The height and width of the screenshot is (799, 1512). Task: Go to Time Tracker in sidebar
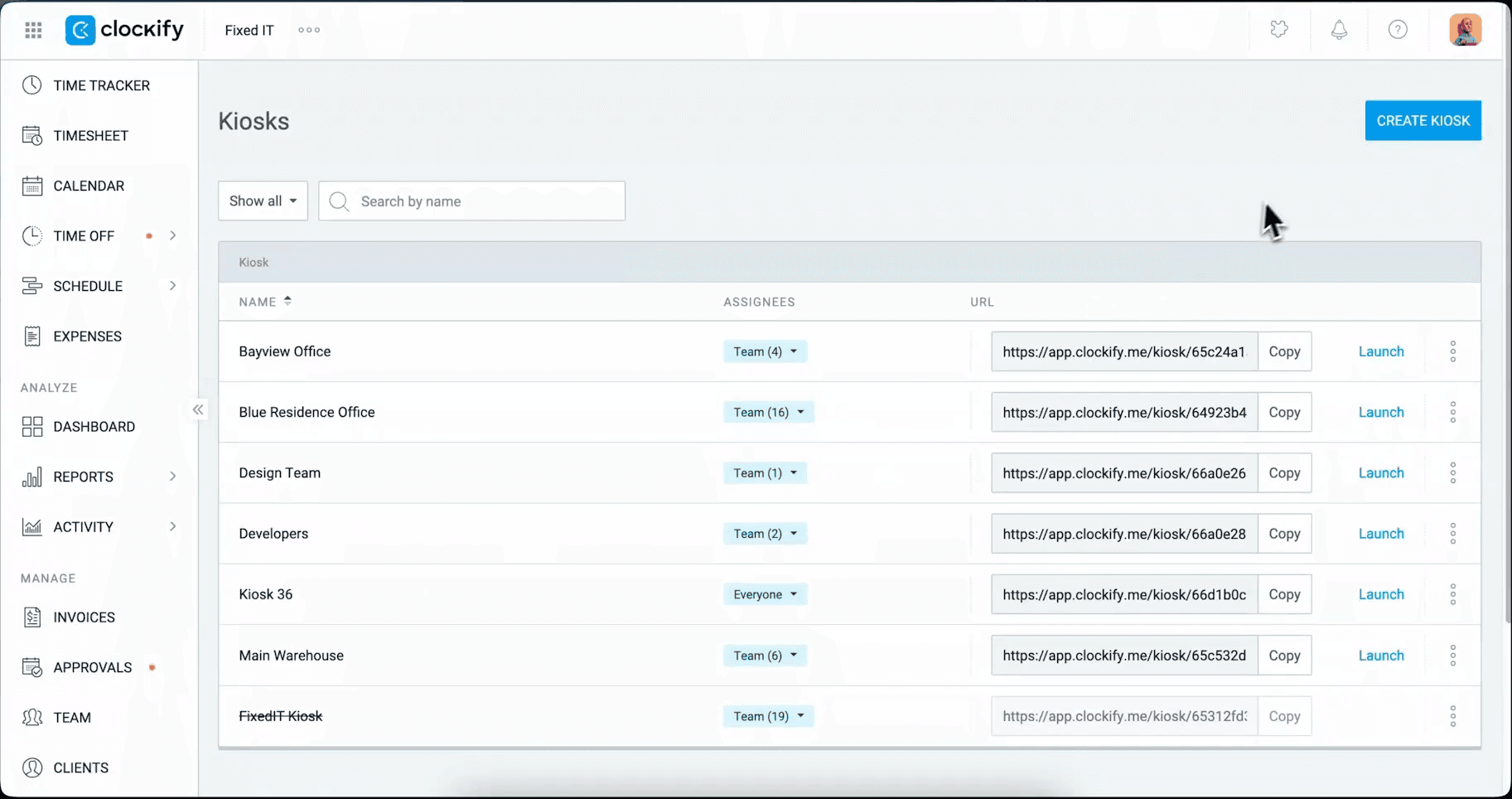pos(99,85)
